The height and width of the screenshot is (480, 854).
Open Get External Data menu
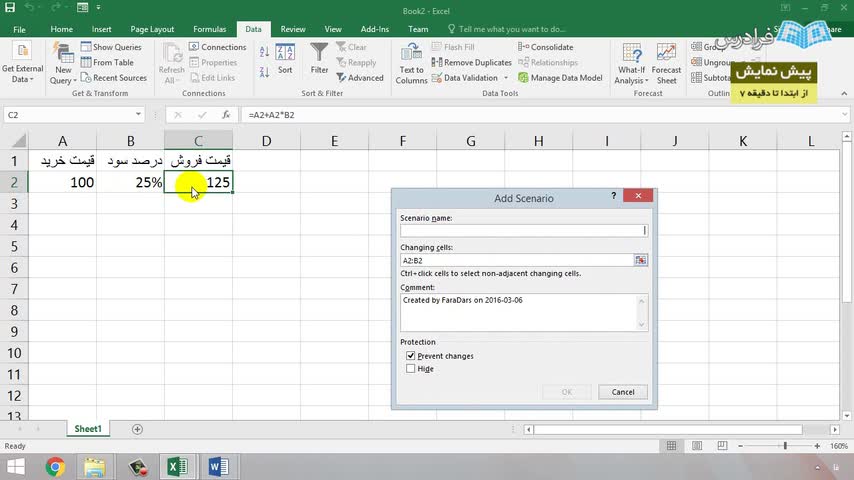(22, 64)
